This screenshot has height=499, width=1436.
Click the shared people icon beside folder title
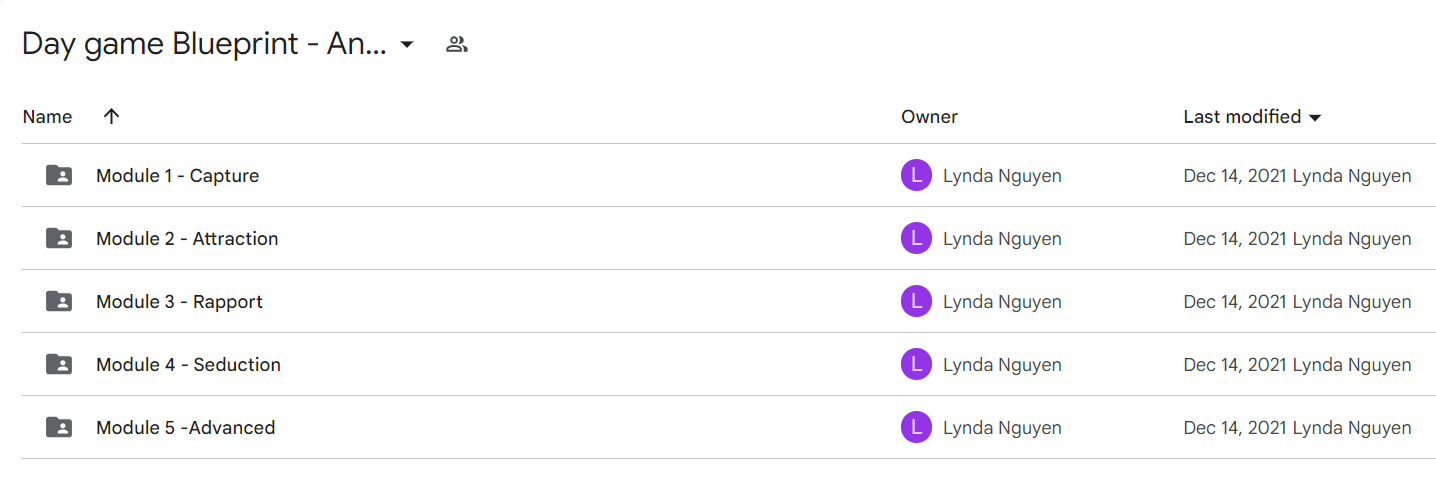[457, 44]
